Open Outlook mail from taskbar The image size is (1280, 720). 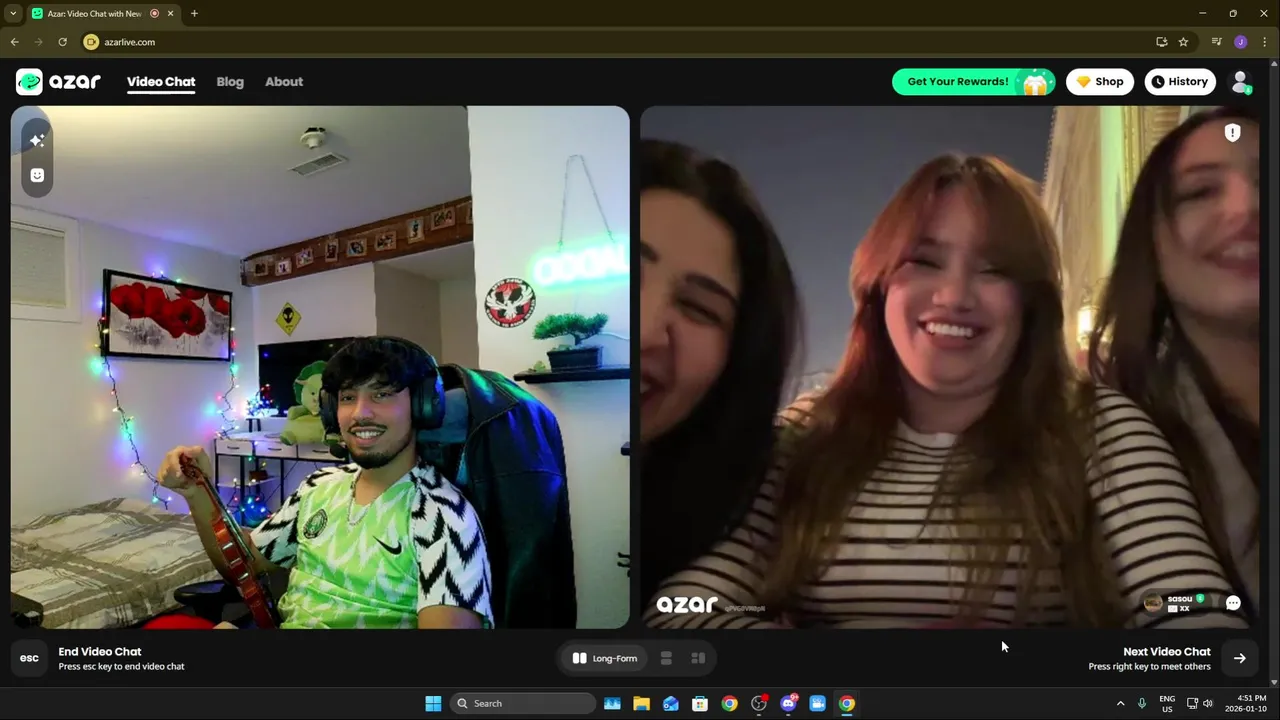pos(671,704)
